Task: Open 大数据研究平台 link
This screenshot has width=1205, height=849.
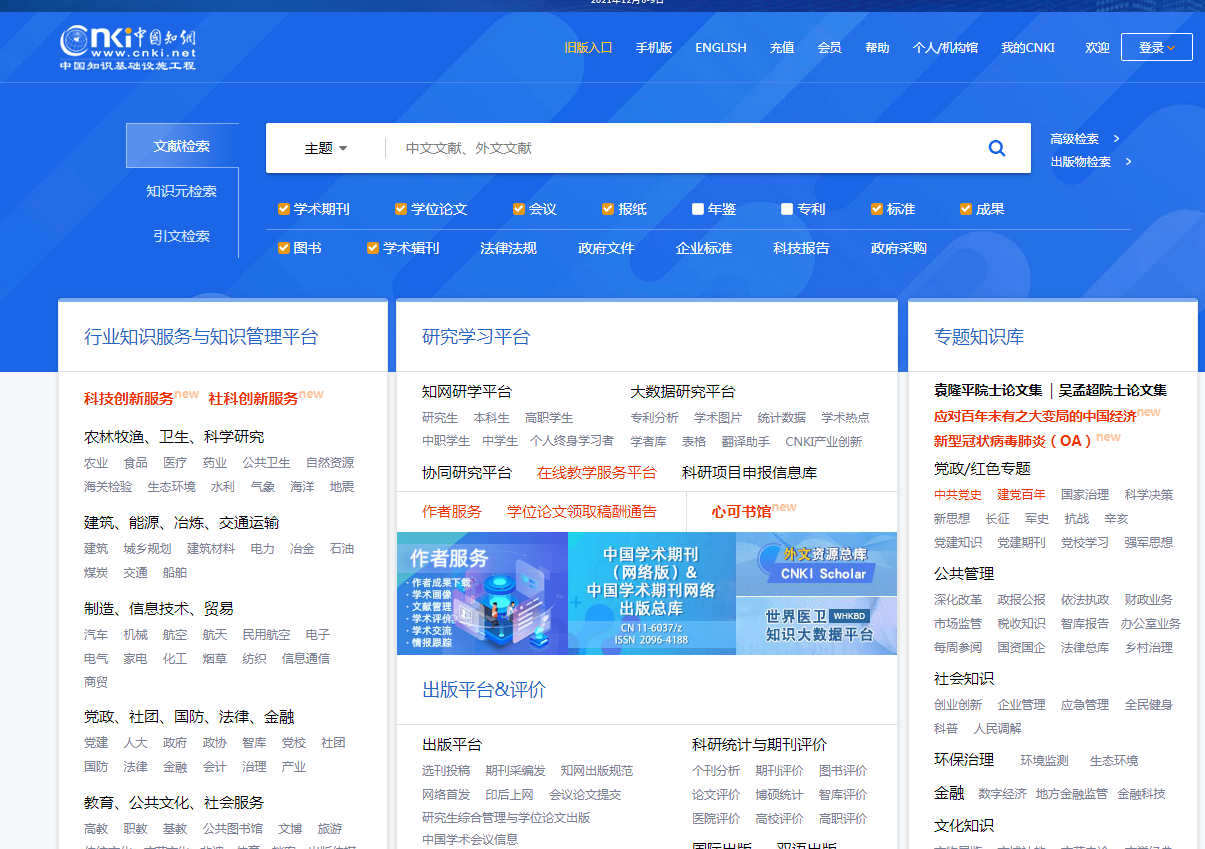Action: 683,391
